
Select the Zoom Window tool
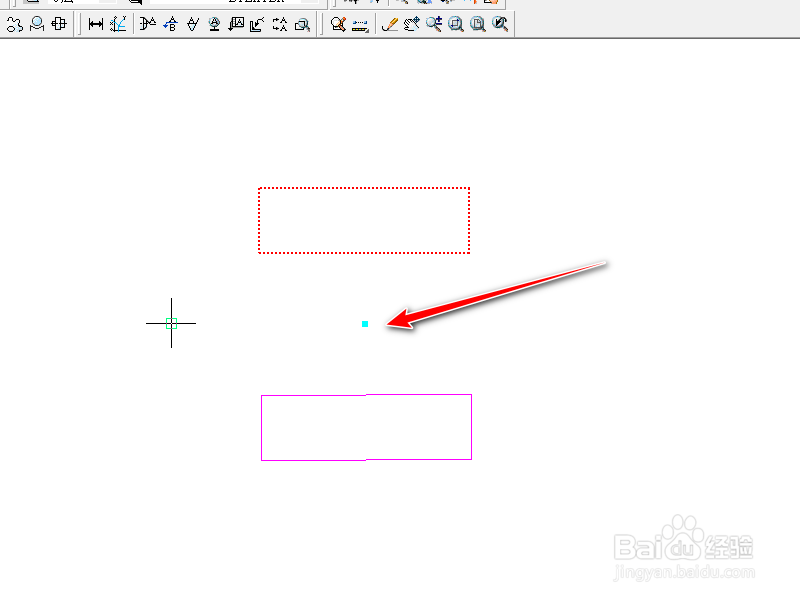tap(456, 24)
